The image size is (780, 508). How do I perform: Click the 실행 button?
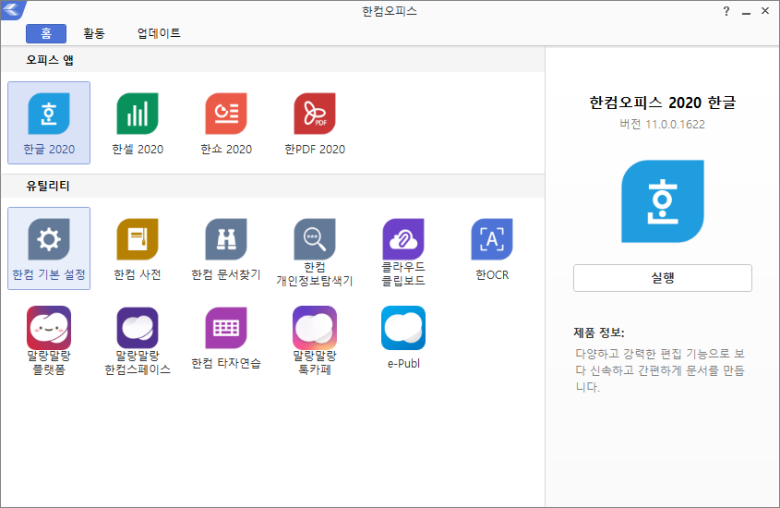tap(663, 278)
